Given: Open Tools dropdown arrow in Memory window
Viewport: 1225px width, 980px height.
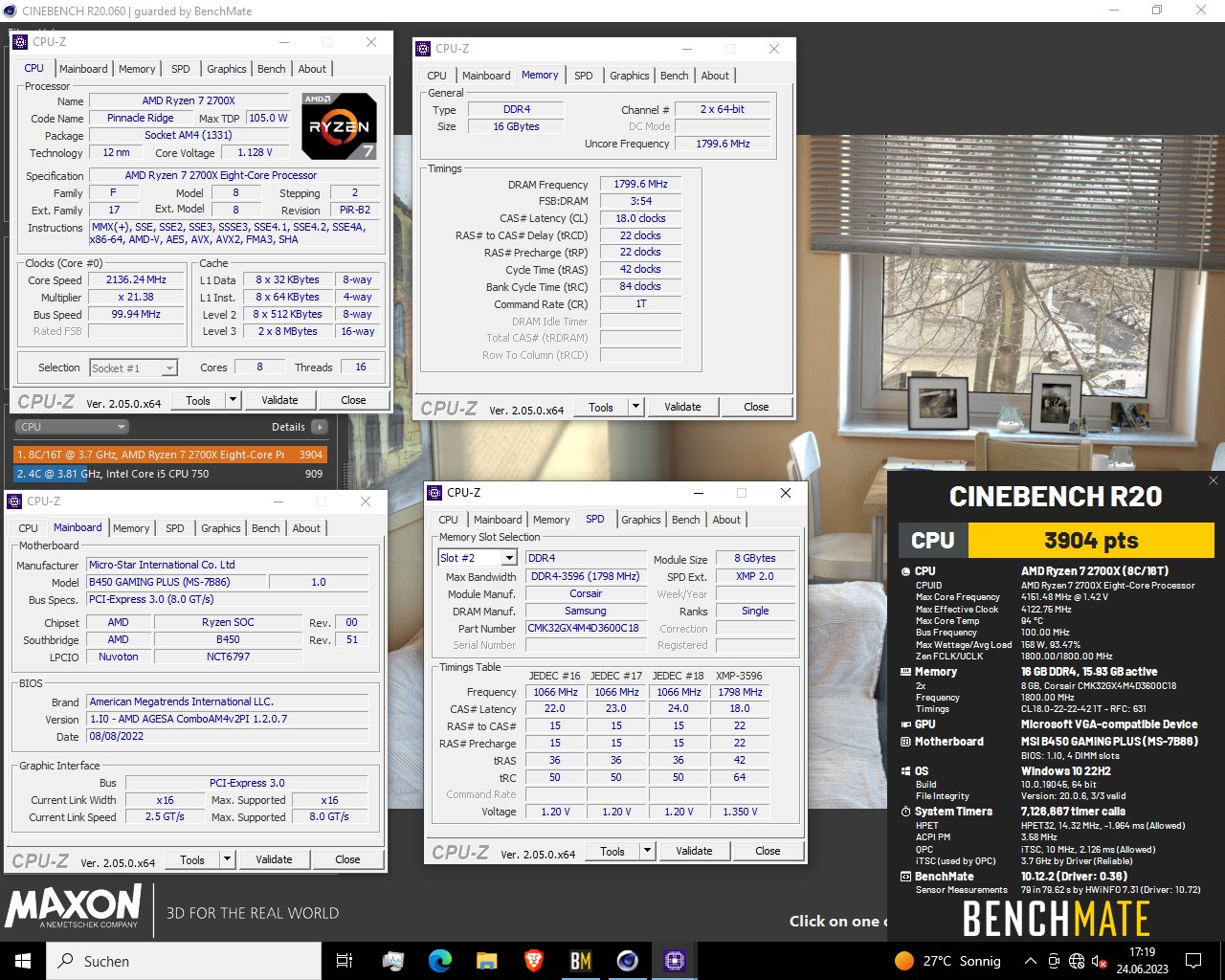Looking at the screenshot, I should [635, 407].
